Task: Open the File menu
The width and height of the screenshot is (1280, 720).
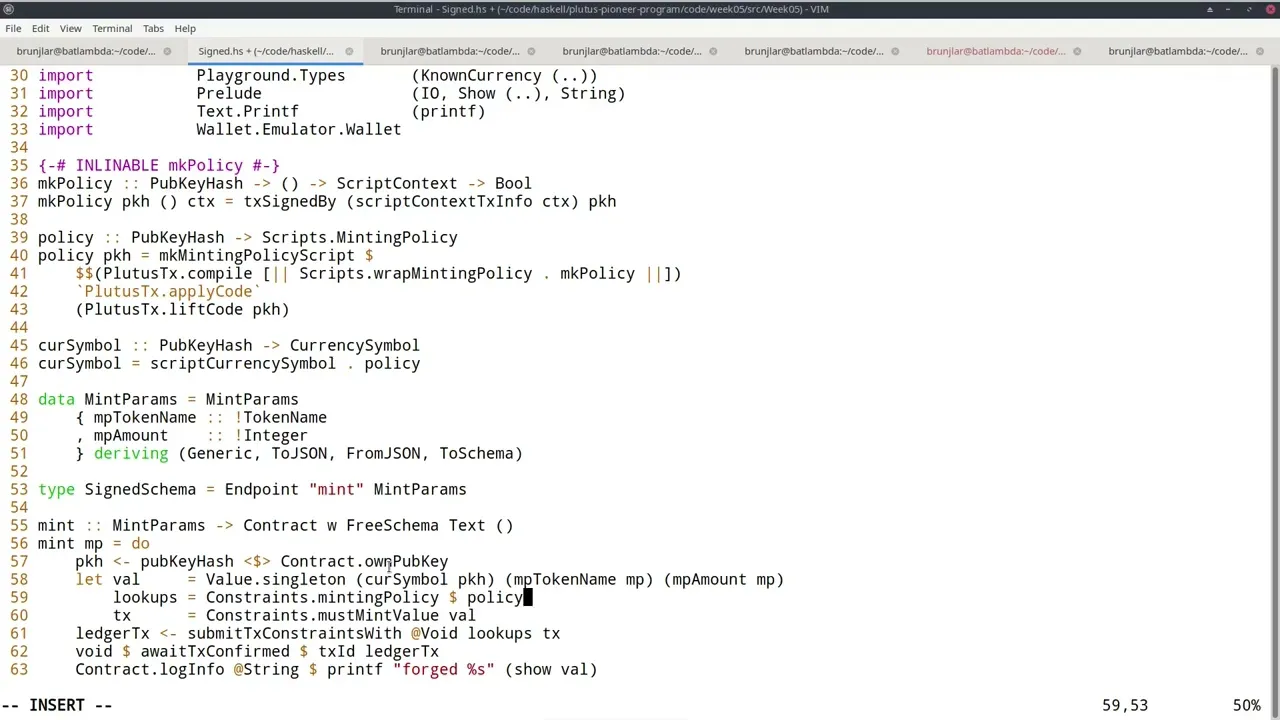Action: pyautogui.click(x=13, y=28)
